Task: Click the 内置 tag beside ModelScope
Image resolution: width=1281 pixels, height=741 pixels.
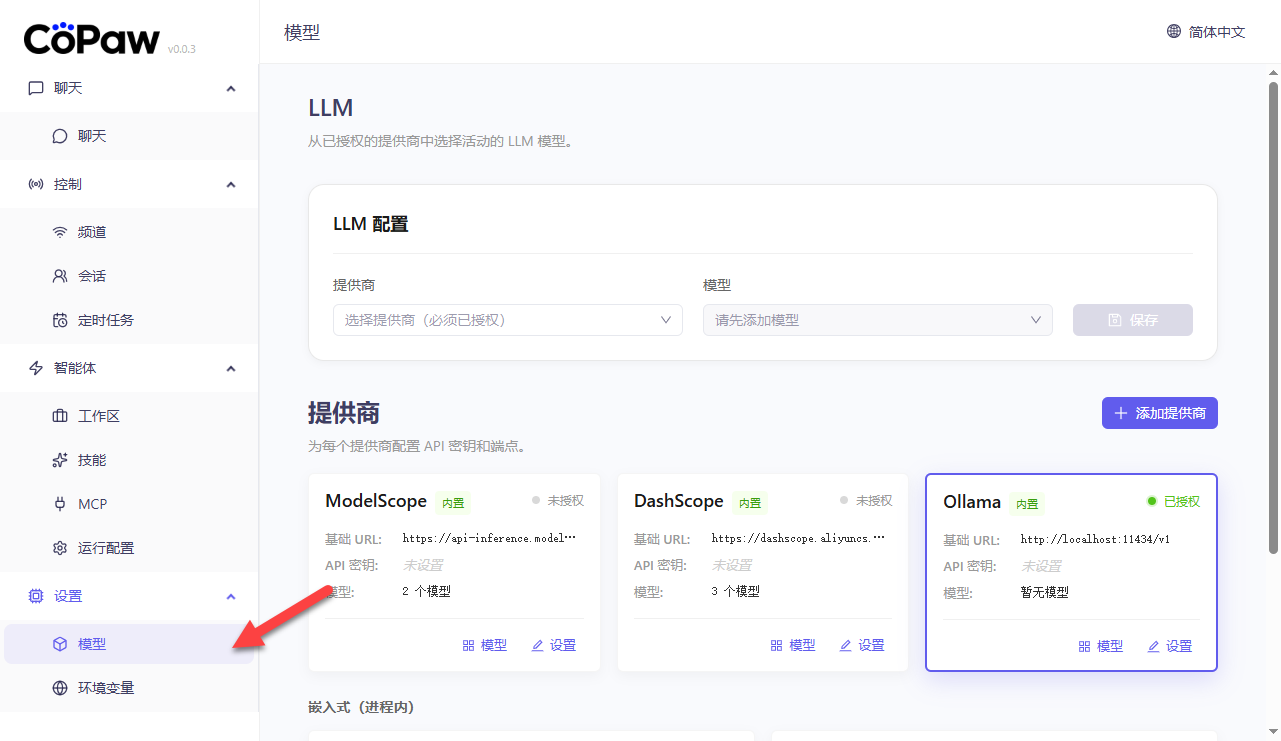Action: tap(454, 503)
